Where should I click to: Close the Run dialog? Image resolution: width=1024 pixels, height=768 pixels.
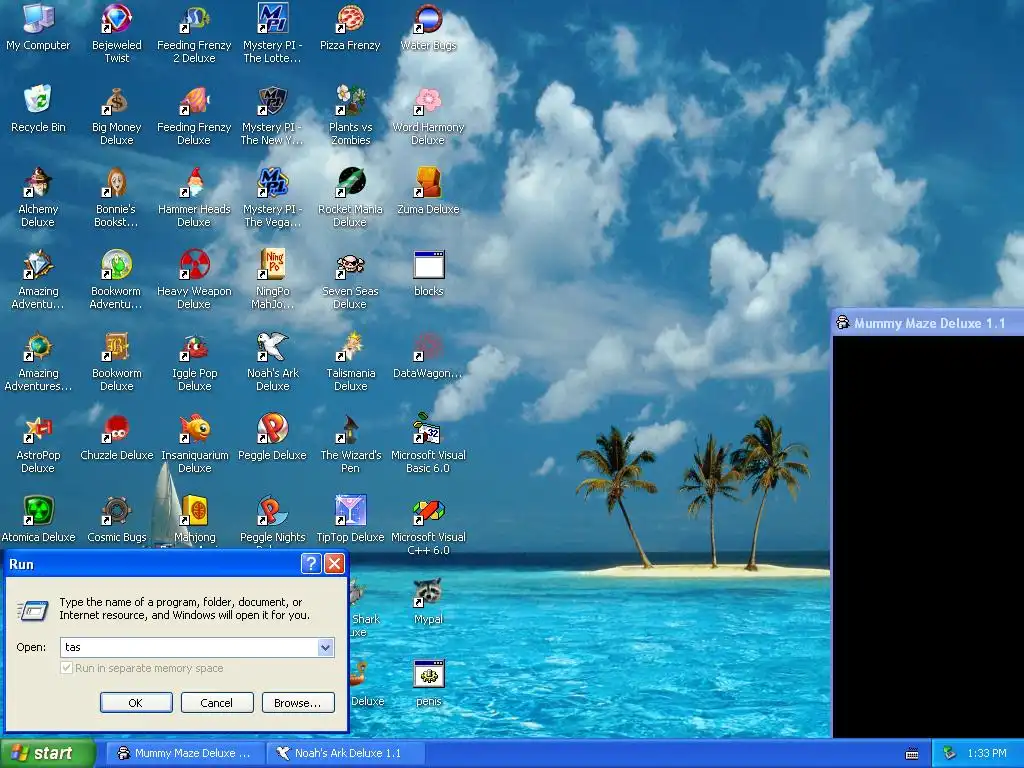click(334, 564)
